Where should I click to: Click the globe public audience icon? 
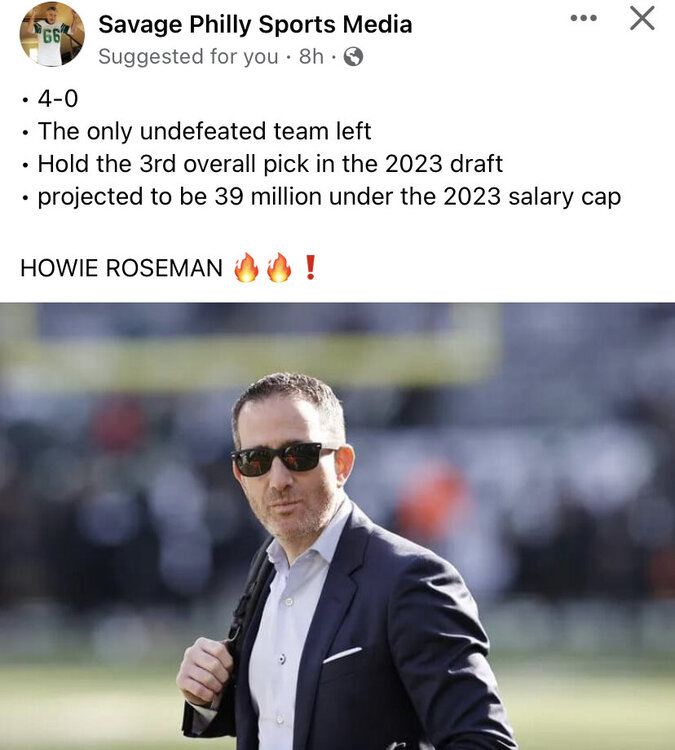pos(353,57)
